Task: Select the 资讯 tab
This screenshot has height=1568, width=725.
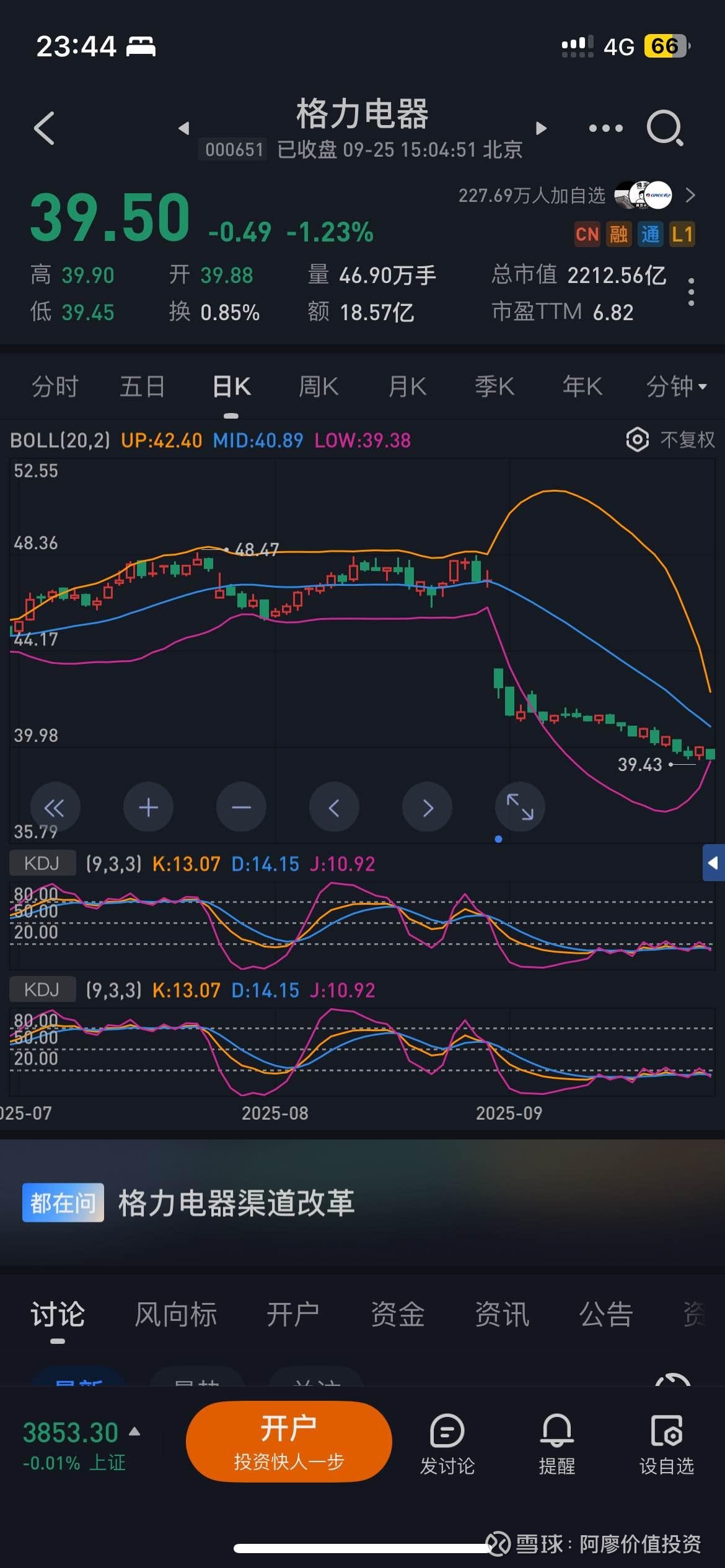Action: (x=502, y=1314)
